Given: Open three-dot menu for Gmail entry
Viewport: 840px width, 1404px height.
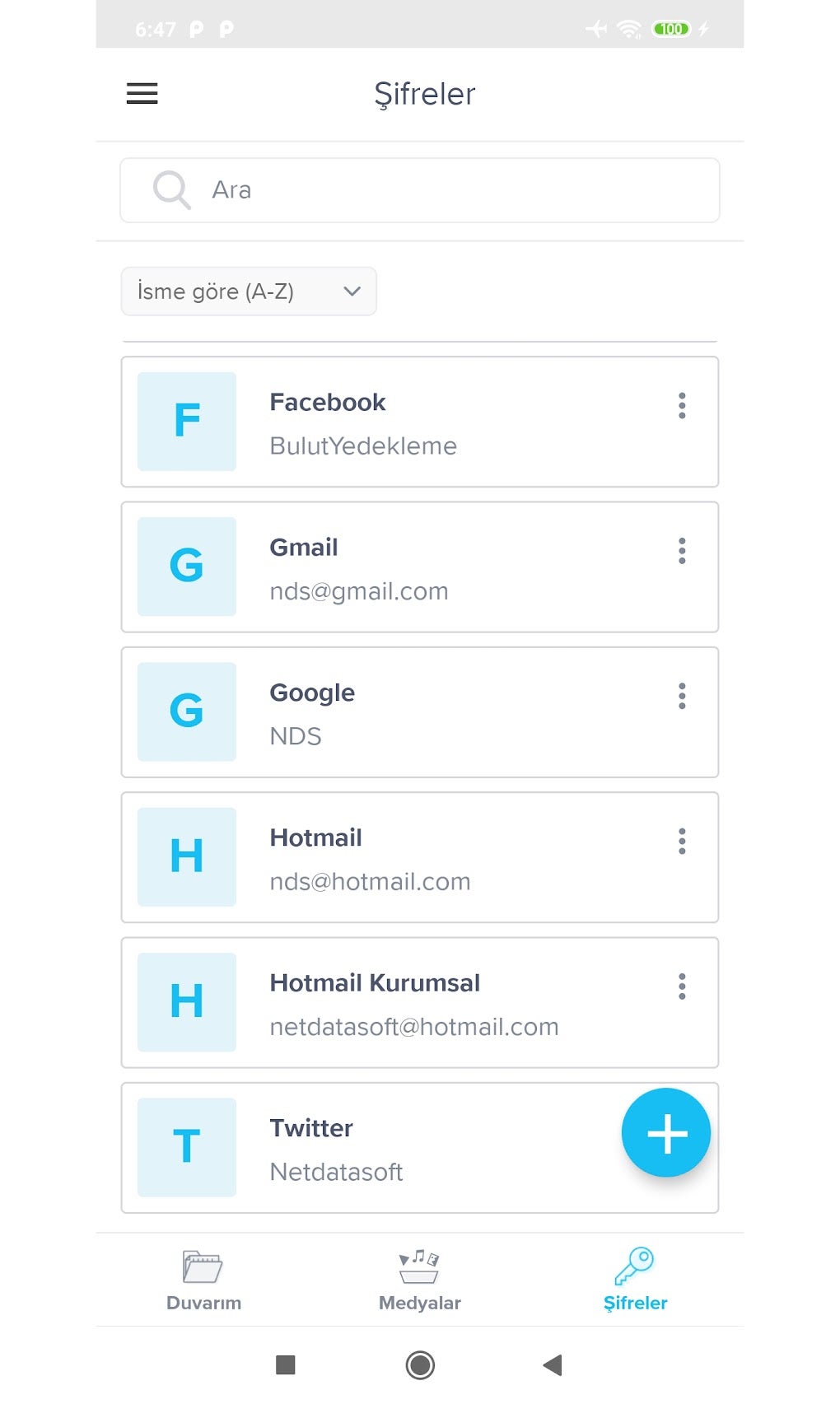Looking at the screenshot, I should 682,551.
